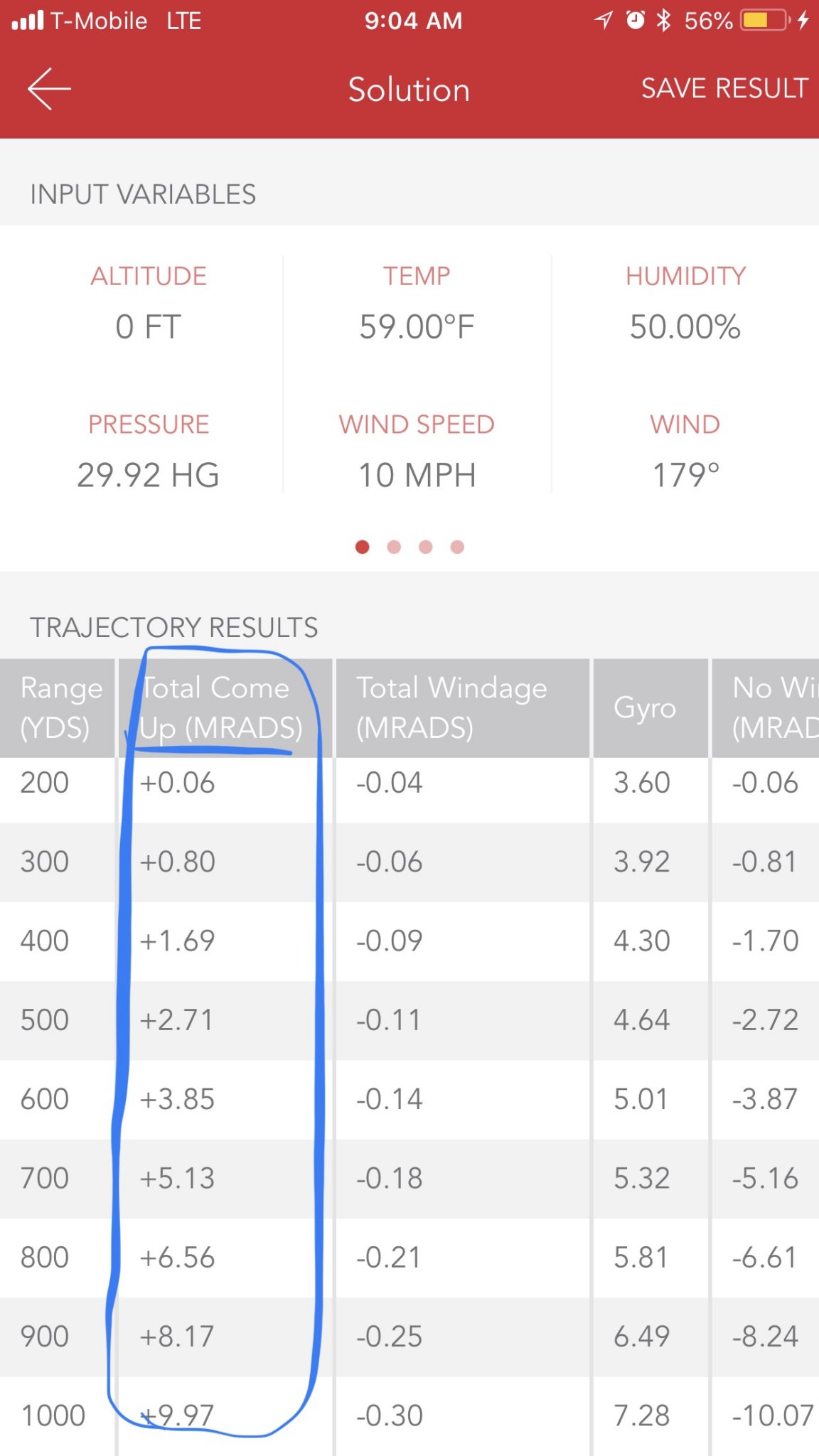Viewport: 819px width, 1456px height.
Task: Tap the Altitude 0 FT value
Action: [x=149, y=327]
